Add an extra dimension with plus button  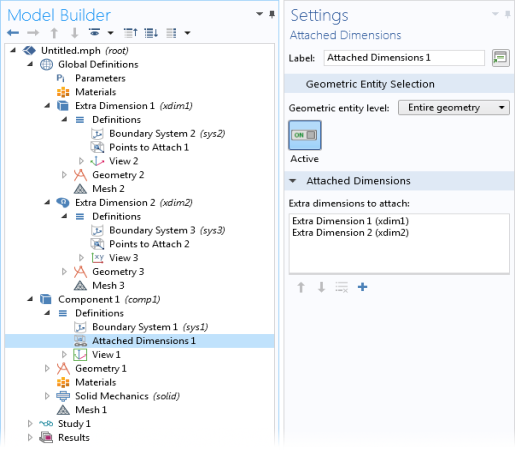362,287
